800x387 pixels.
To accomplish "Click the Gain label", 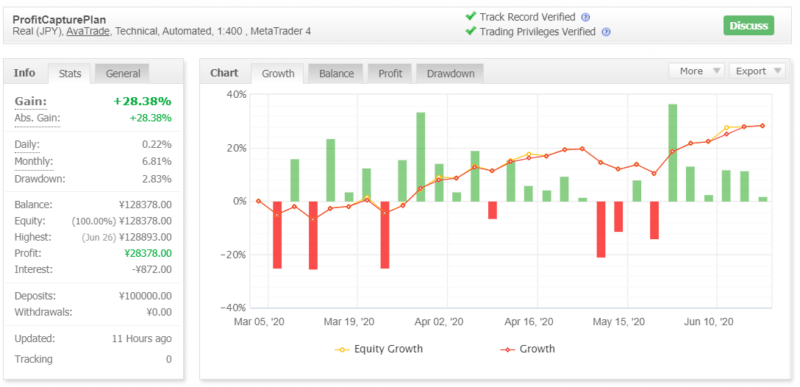I will tap(31, 101).
